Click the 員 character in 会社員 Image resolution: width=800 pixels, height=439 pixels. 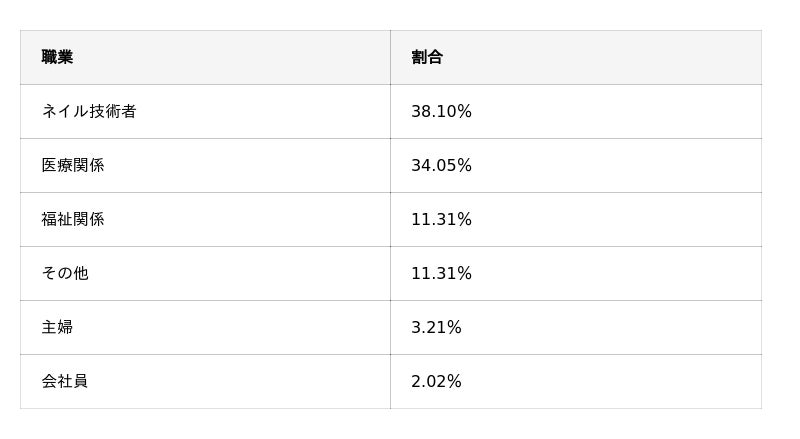81,381
